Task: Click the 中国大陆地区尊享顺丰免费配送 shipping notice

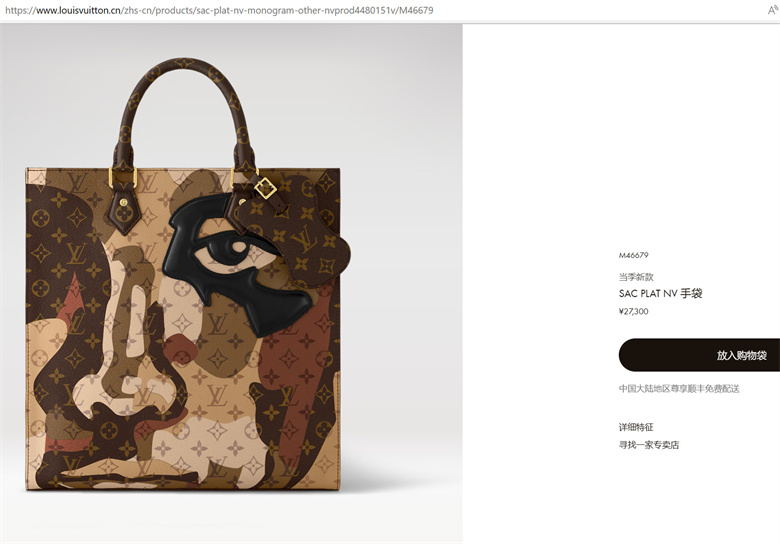Action: [x=679, y=388]
